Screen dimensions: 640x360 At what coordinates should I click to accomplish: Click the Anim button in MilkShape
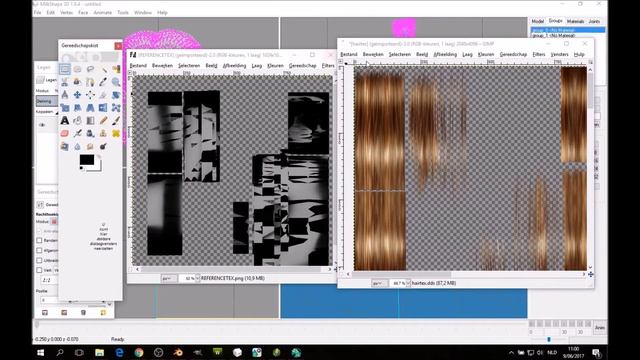tap(600, 328)
